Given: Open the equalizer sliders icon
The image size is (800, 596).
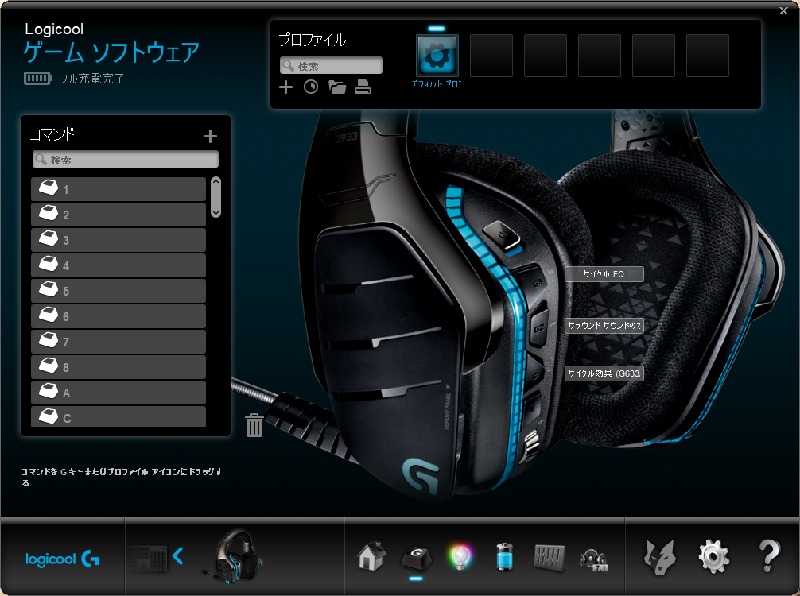Looking at the screenshot, I should [x=549, y=557].
